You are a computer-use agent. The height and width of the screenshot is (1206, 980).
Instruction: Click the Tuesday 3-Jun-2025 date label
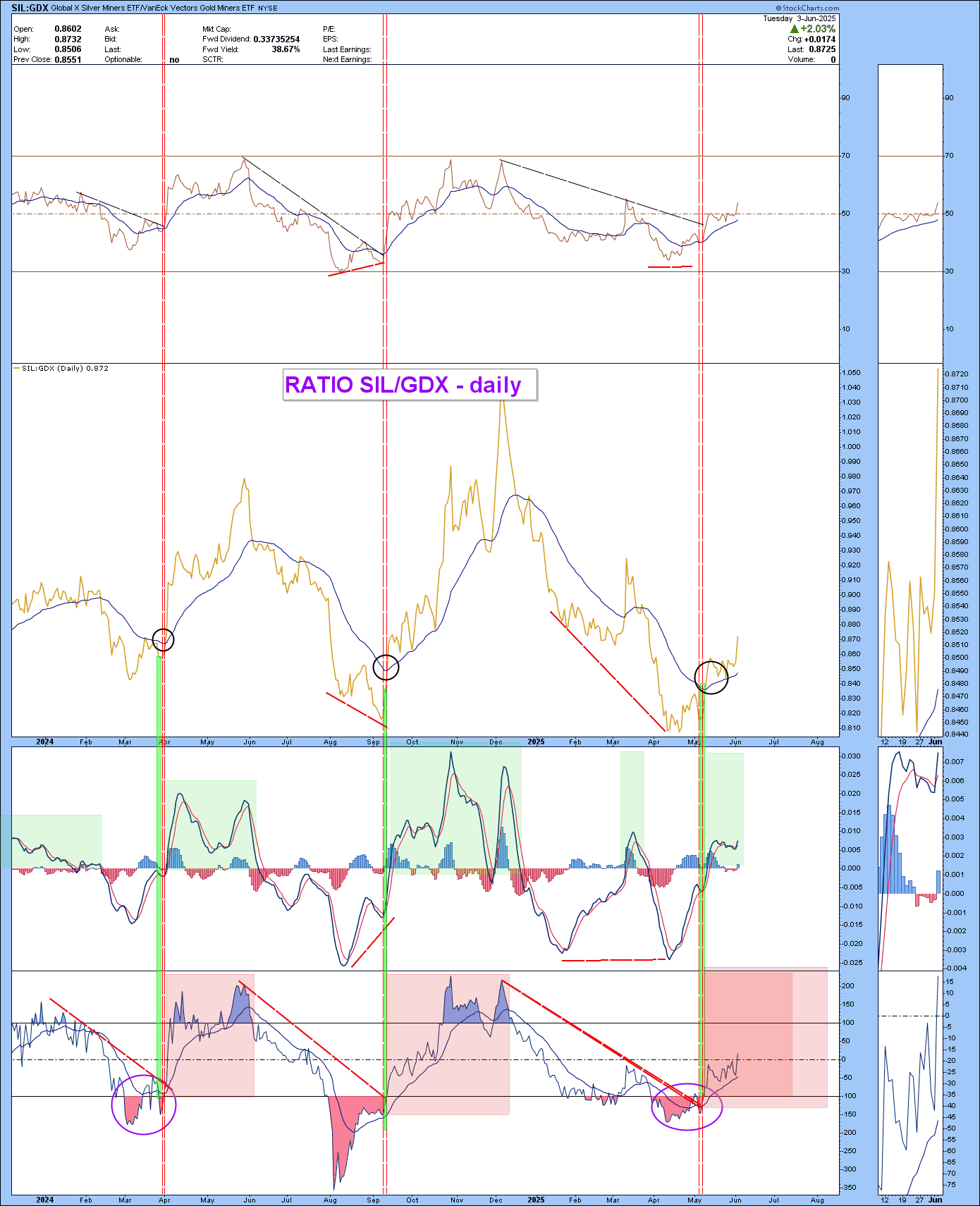click(x=799, y=18)
